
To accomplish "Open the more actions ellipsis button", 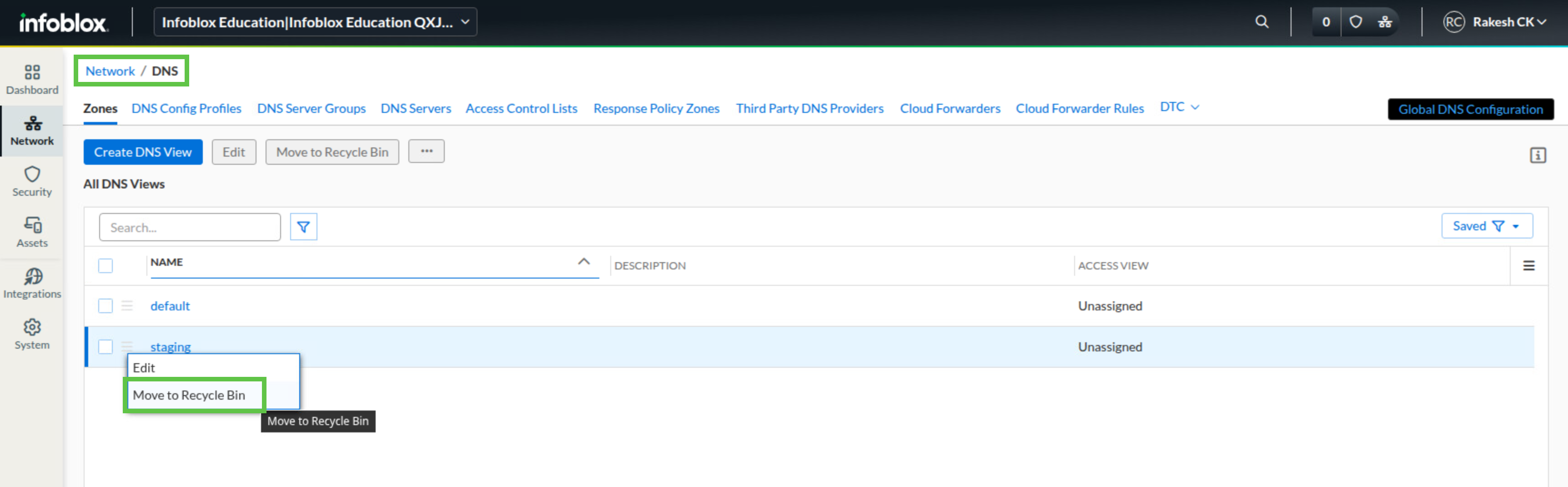I will coord(426,151).
